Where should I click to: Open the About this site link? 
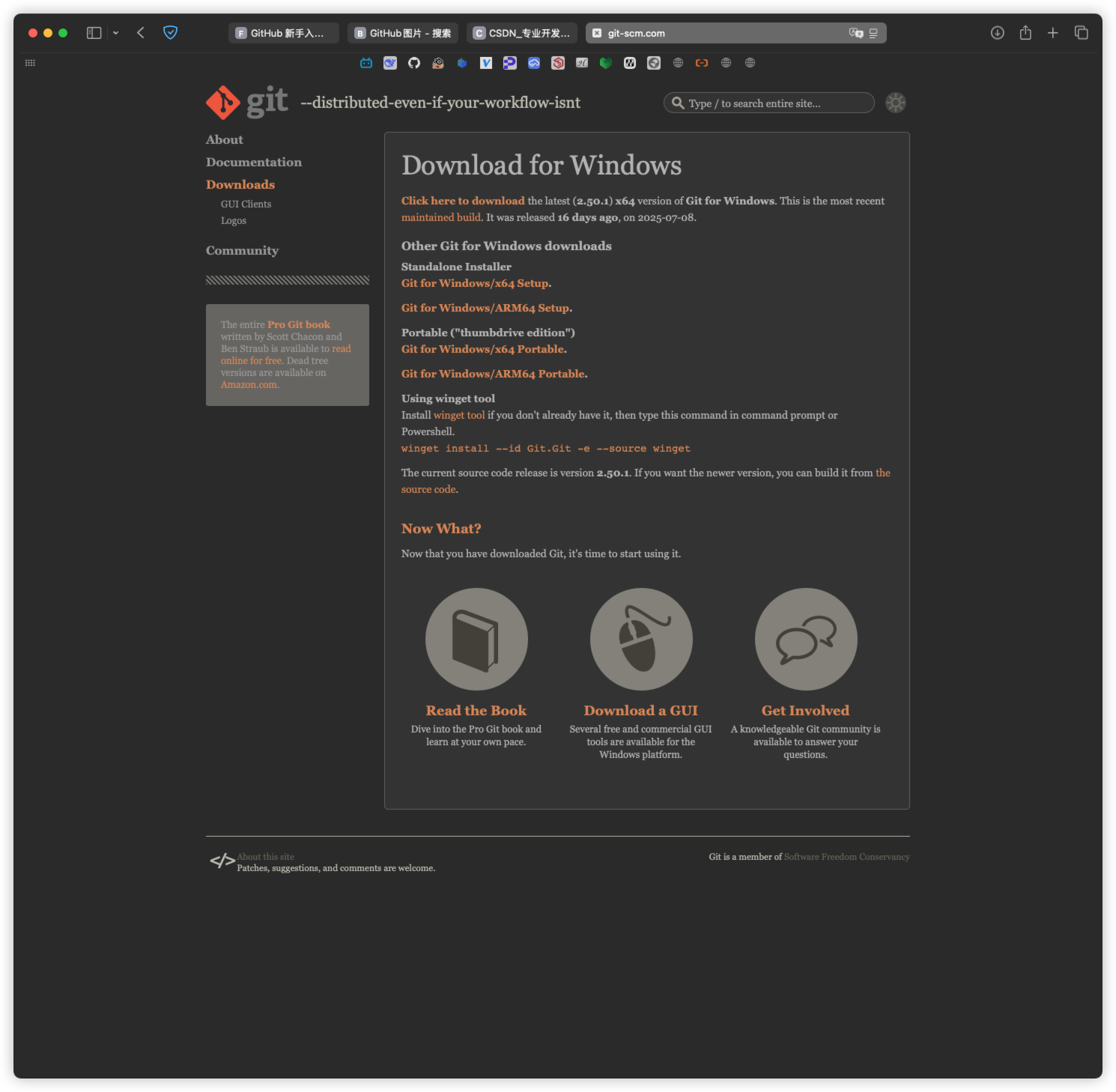[x=266, y=857]
